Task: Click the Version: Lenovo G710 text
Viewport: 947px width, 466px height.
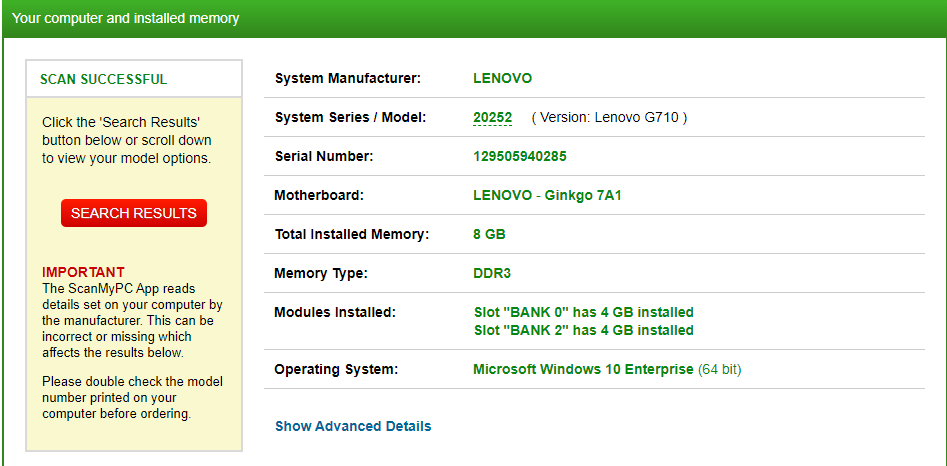Action: [609, 117]
